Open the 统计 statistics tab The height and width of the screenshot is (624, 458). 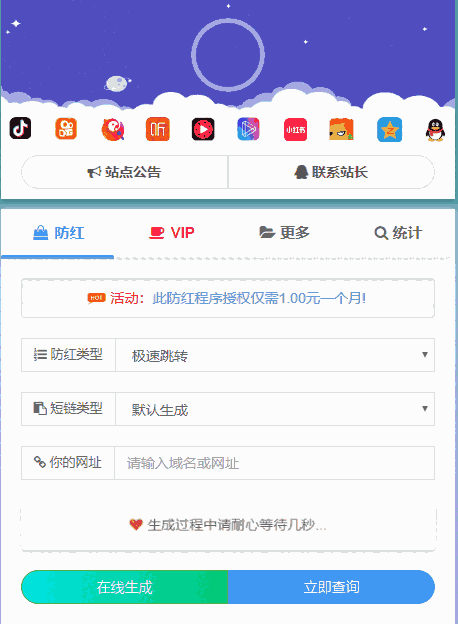click(x=398, y=233)
